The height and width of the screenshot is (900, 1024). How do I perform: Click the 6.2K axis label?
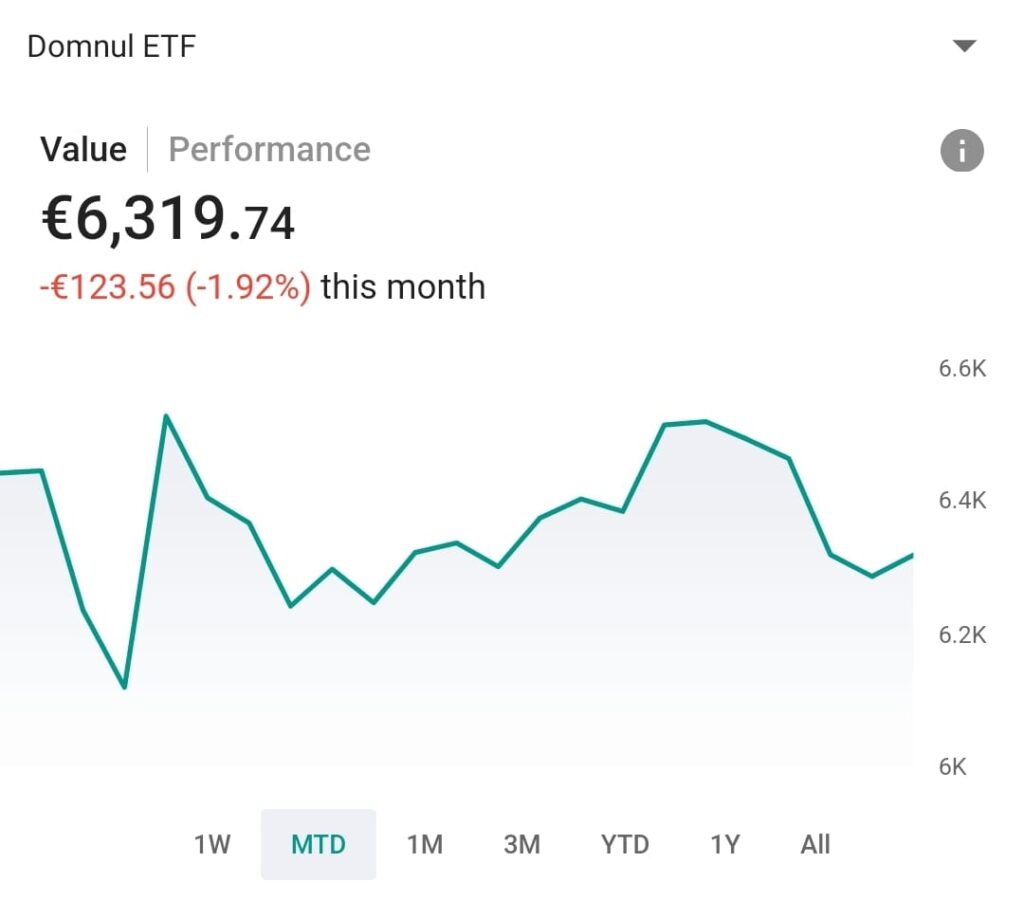962,635
